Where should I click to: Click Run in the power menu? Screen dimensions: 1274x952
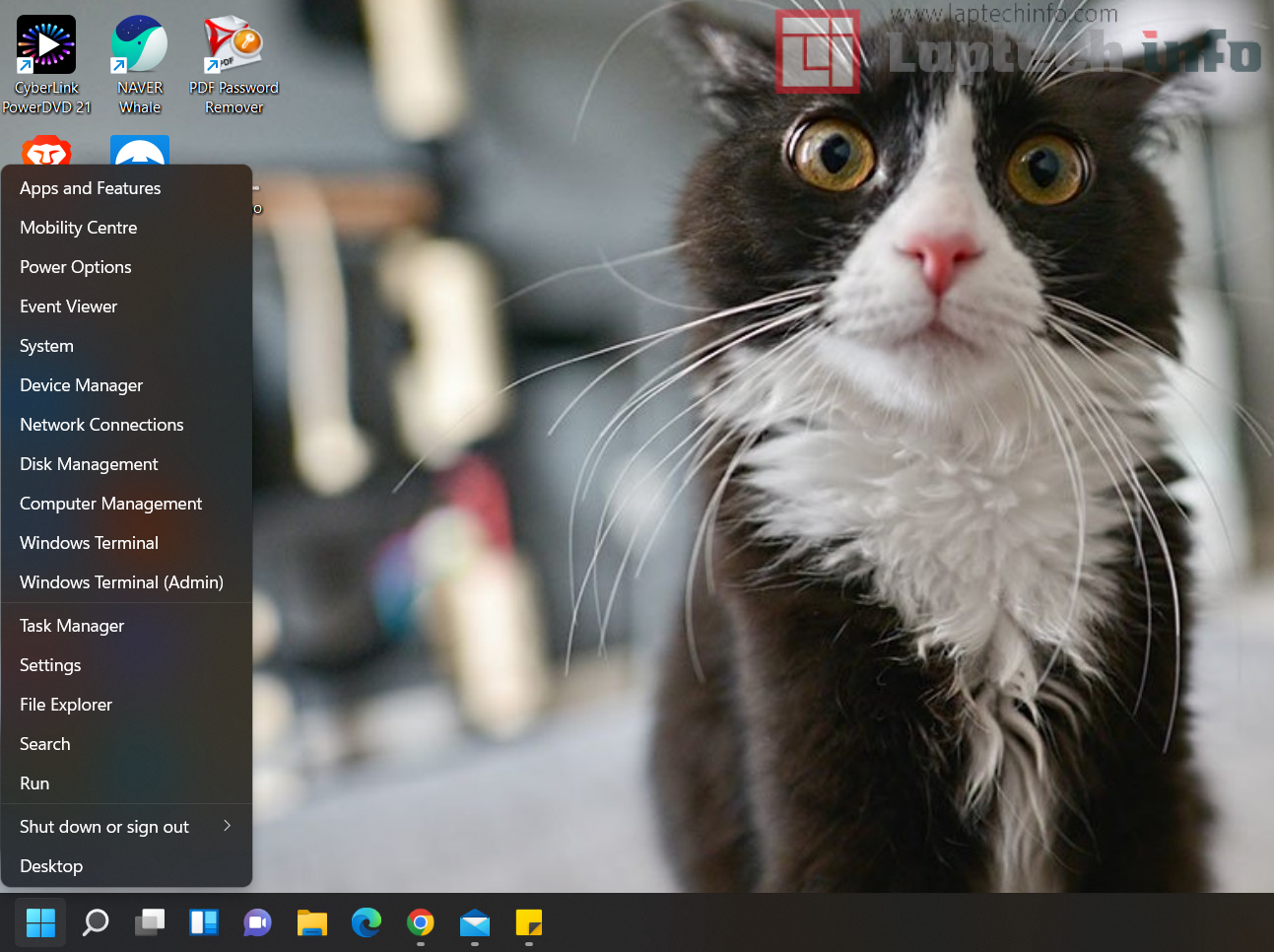[34, 783]
